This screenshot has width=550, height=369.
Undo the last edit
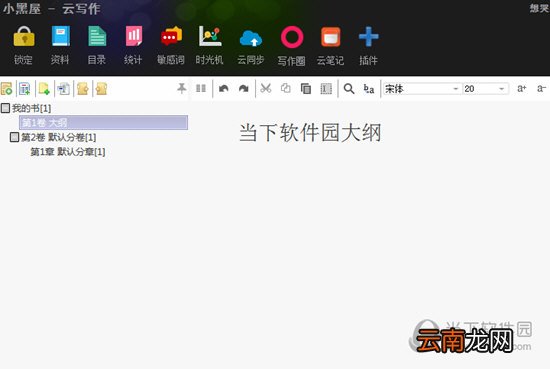click(224, 88)
